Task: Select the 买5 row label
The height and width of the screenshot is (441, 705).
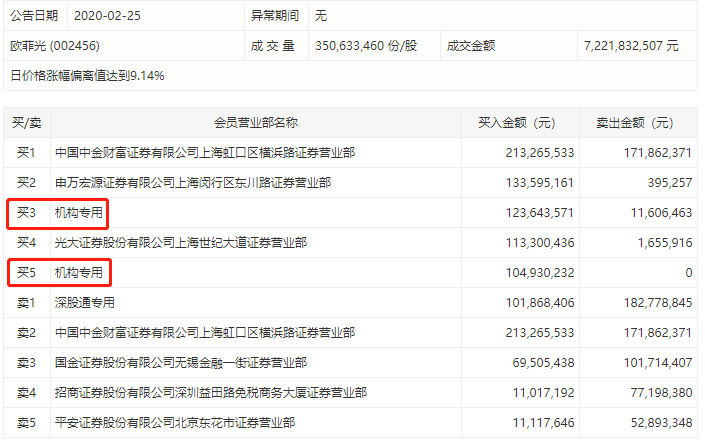Action: [26, 273]
